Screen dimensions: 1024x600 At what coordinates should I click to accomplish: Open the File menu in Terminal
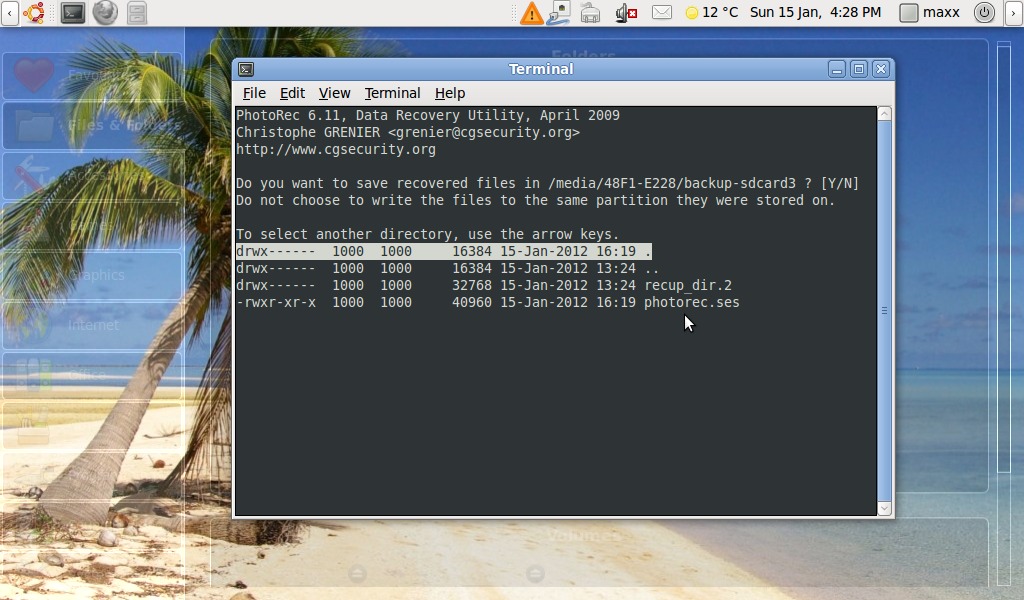(x=254, y=93)
